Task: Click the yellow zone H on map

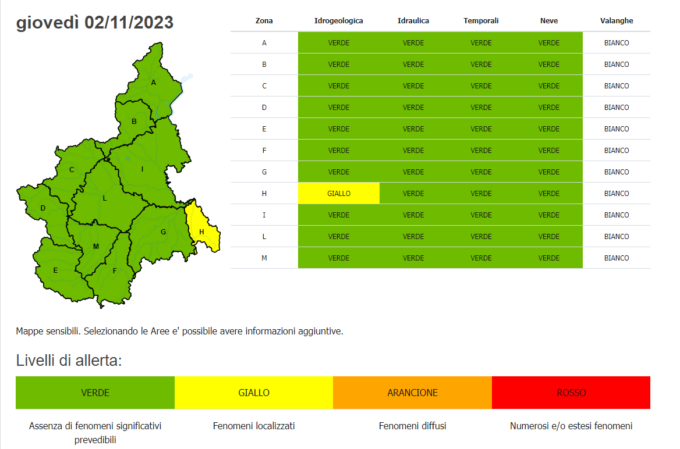Action: pyautogui.click(x=201, y=231)
